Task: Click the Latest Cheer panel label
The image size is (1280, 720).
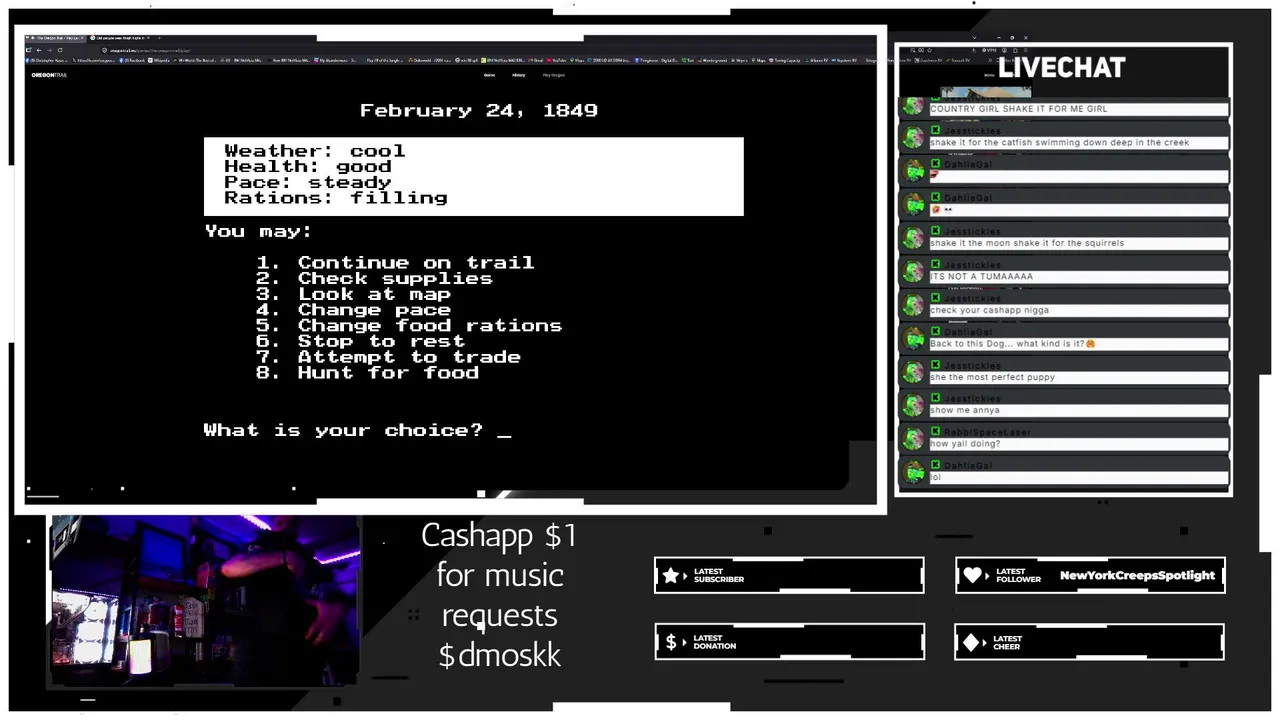Action: [x=1007, y=642]
